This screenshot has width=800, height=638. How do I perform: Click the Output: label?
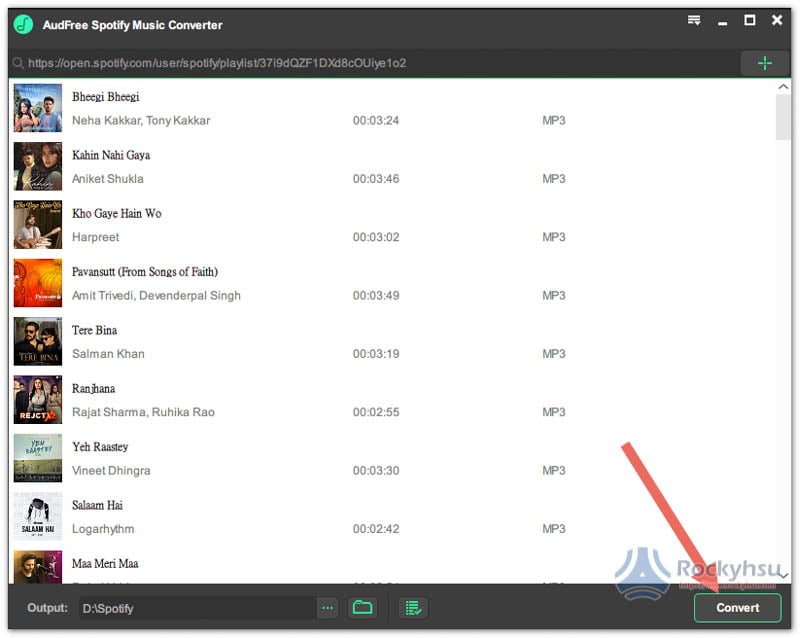pyautogui.click(x=47, y=608)
